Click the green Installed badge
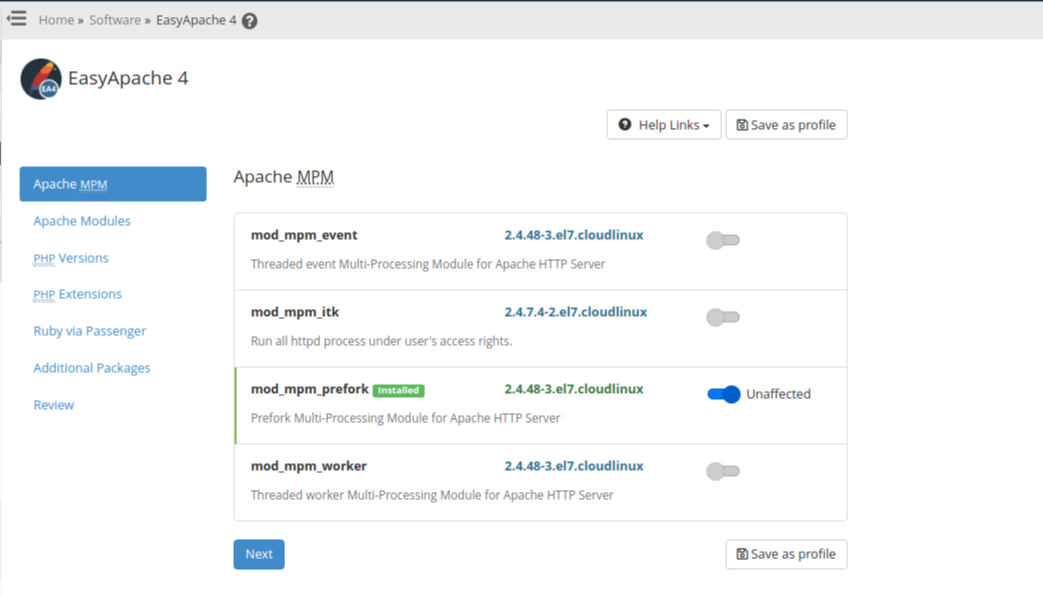This screenshot has width=1043, height=595. [x=398, y=391]
